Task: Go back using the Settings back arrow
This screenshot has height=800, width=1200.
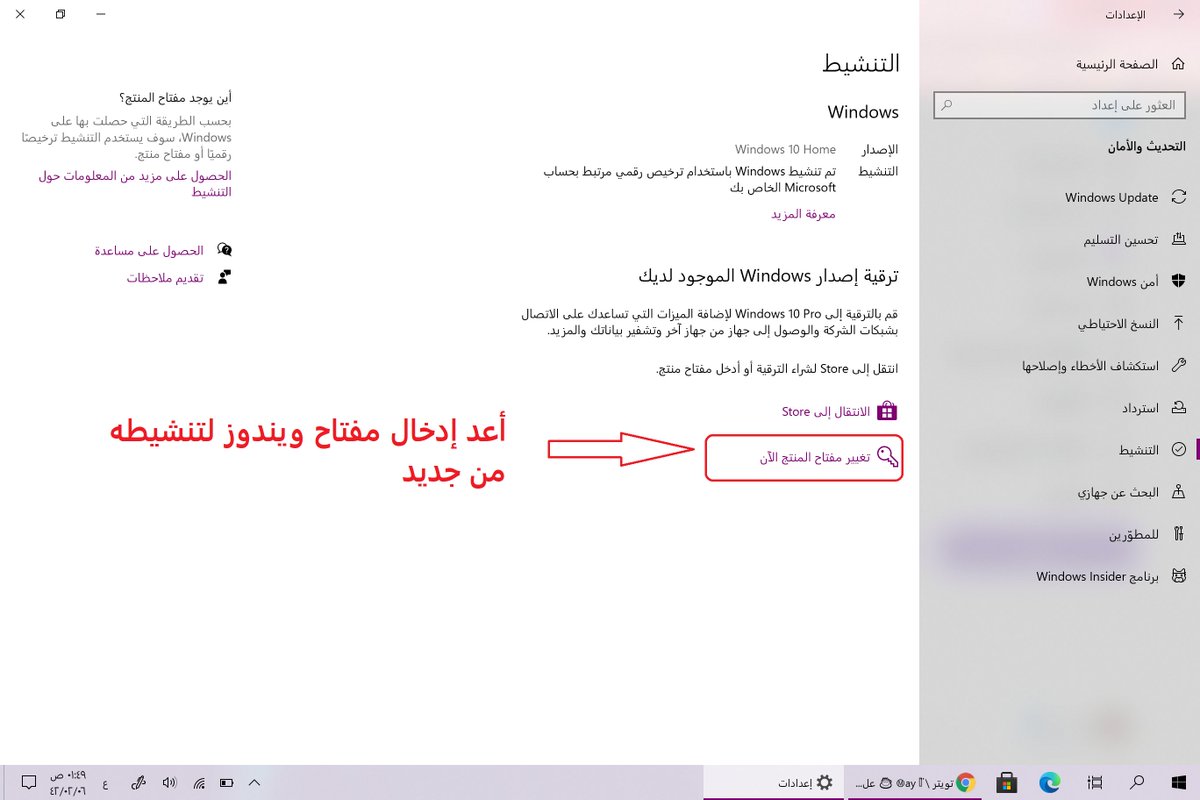Action: coord(1177,15)
